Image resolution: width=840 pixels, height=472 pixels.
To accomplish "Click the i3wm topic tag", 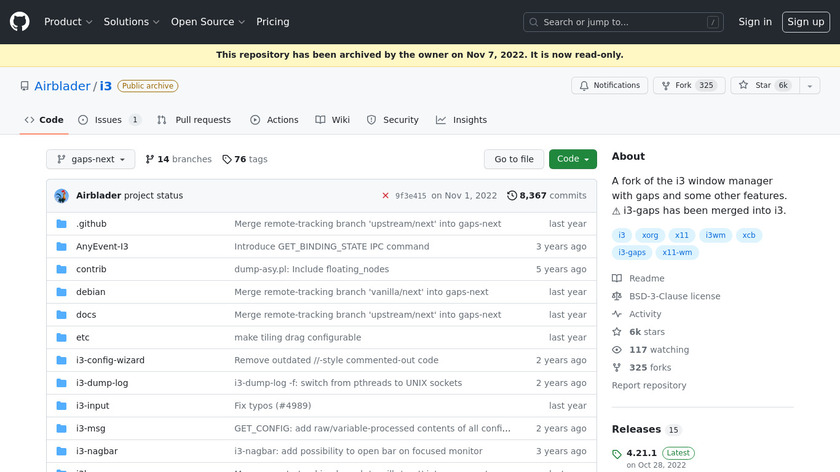I will tap(715, 235).
